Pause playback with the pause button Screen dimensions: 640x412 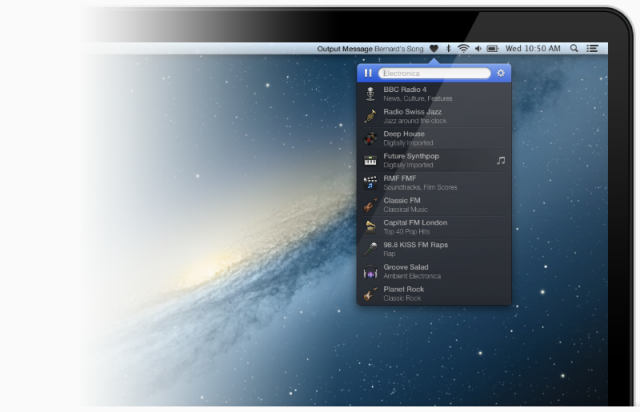click(x=368, y=73)
